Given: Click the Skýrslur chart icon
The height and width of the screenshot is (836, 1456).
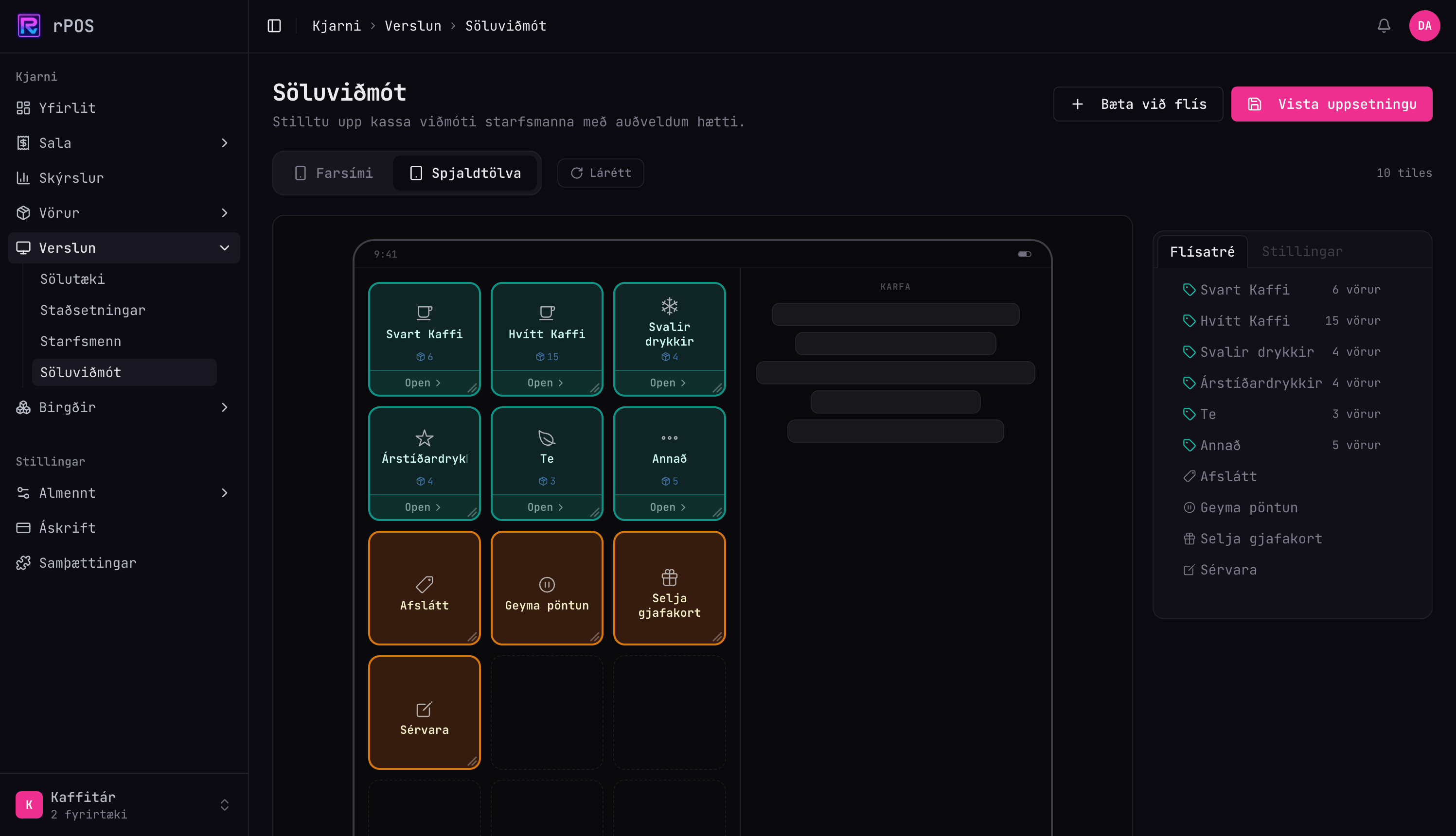Looking at the screenshot, I should [x=23, y=178].
